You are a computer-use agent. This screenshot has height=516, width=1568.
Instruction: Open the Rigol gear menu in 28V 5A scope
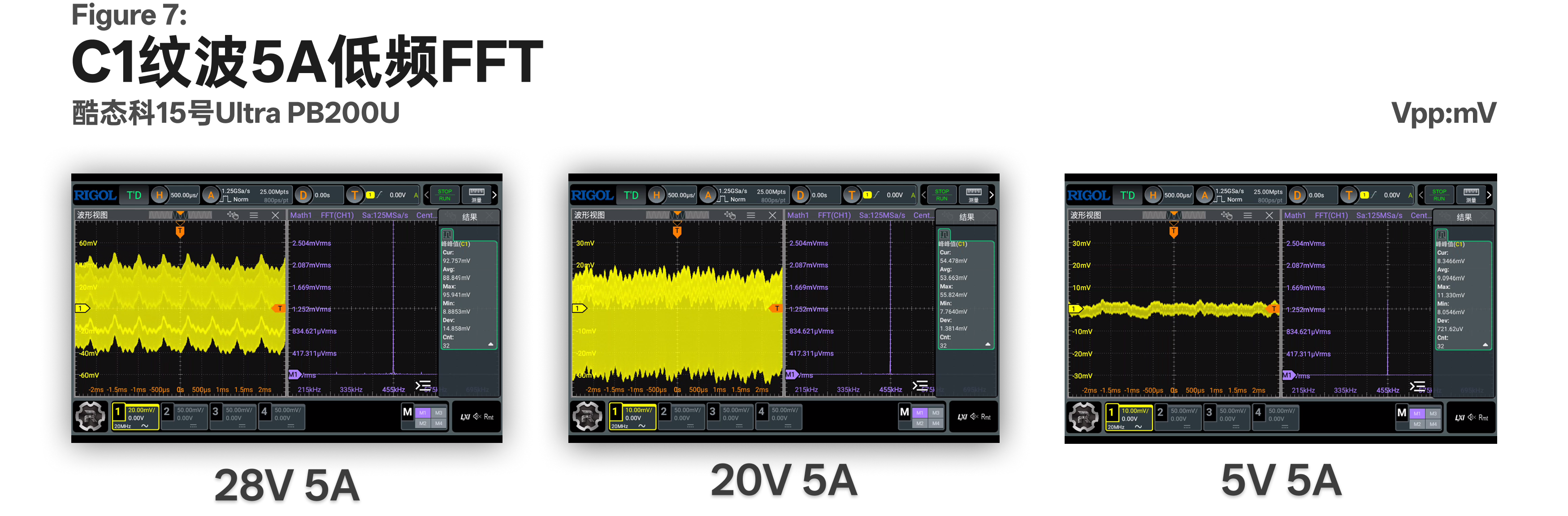click(91, 416)
